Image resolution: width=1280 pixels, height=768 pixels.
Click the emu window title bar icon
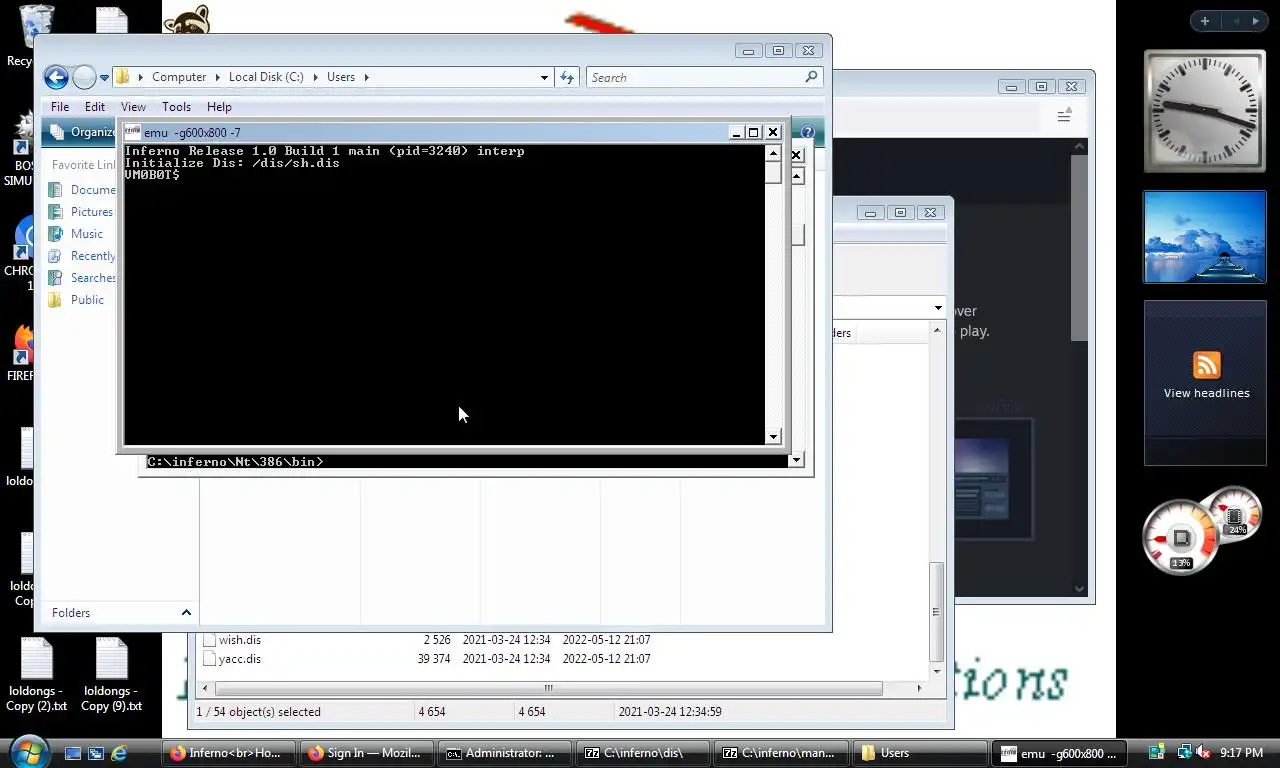132,132
